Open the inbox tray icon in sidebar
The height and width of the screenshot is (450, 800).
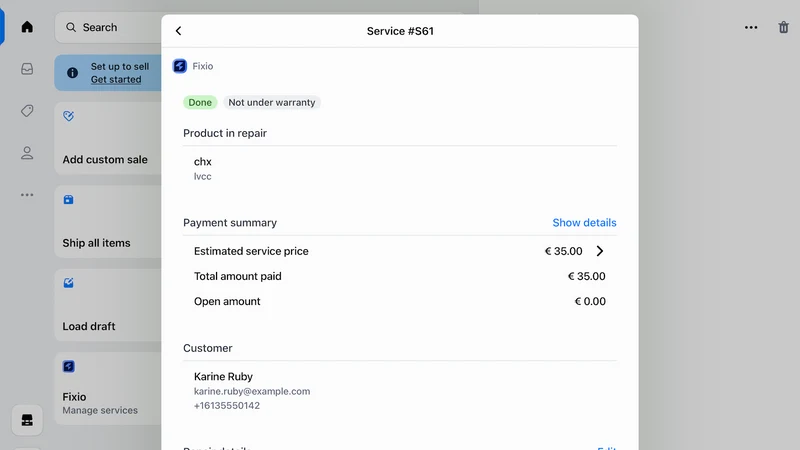pos(27,69)
